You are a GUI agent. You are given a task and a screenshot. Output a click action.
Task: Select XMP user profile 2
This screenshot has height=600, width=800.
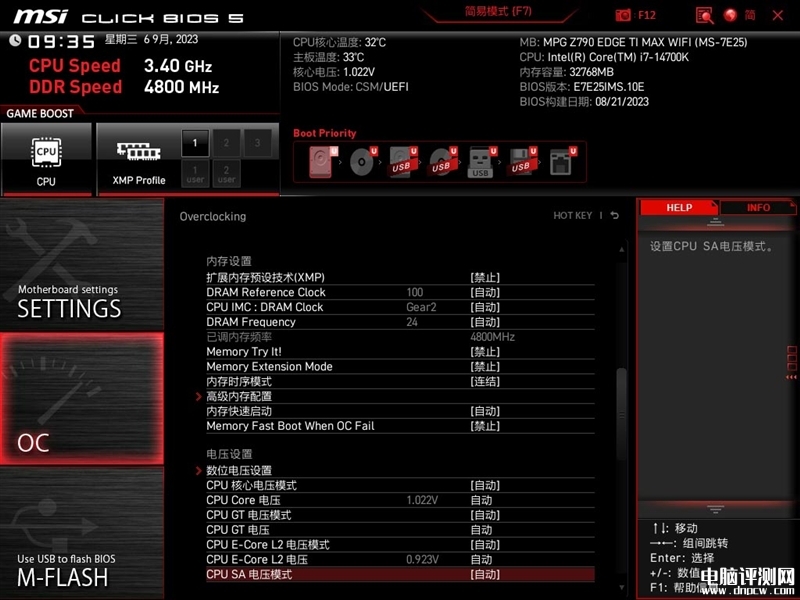(x=226, y=173)
